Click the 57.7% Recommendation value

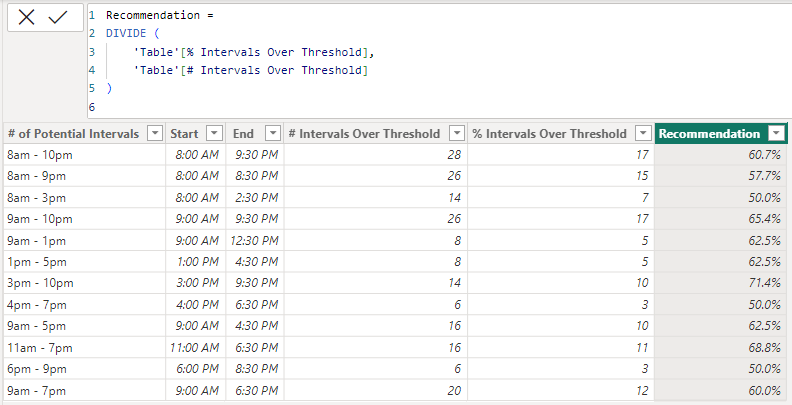[764, 176]
